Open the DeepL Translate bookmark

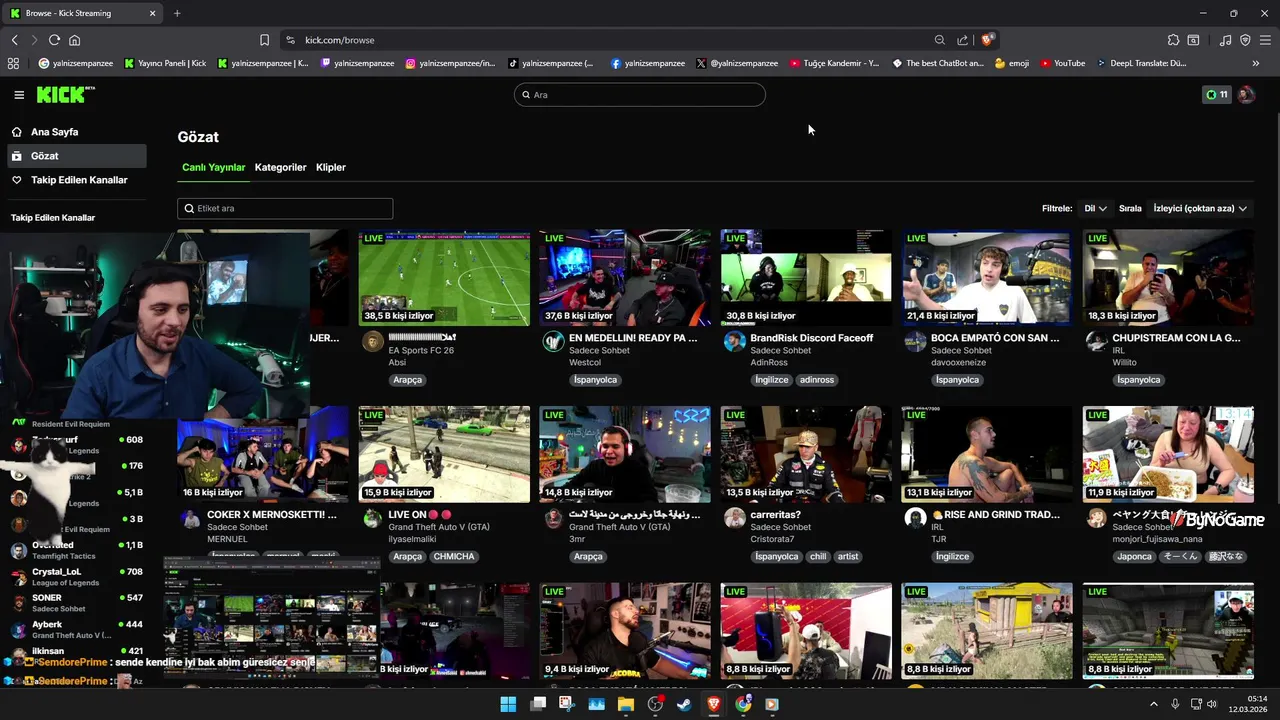(x=1141, y=63)
